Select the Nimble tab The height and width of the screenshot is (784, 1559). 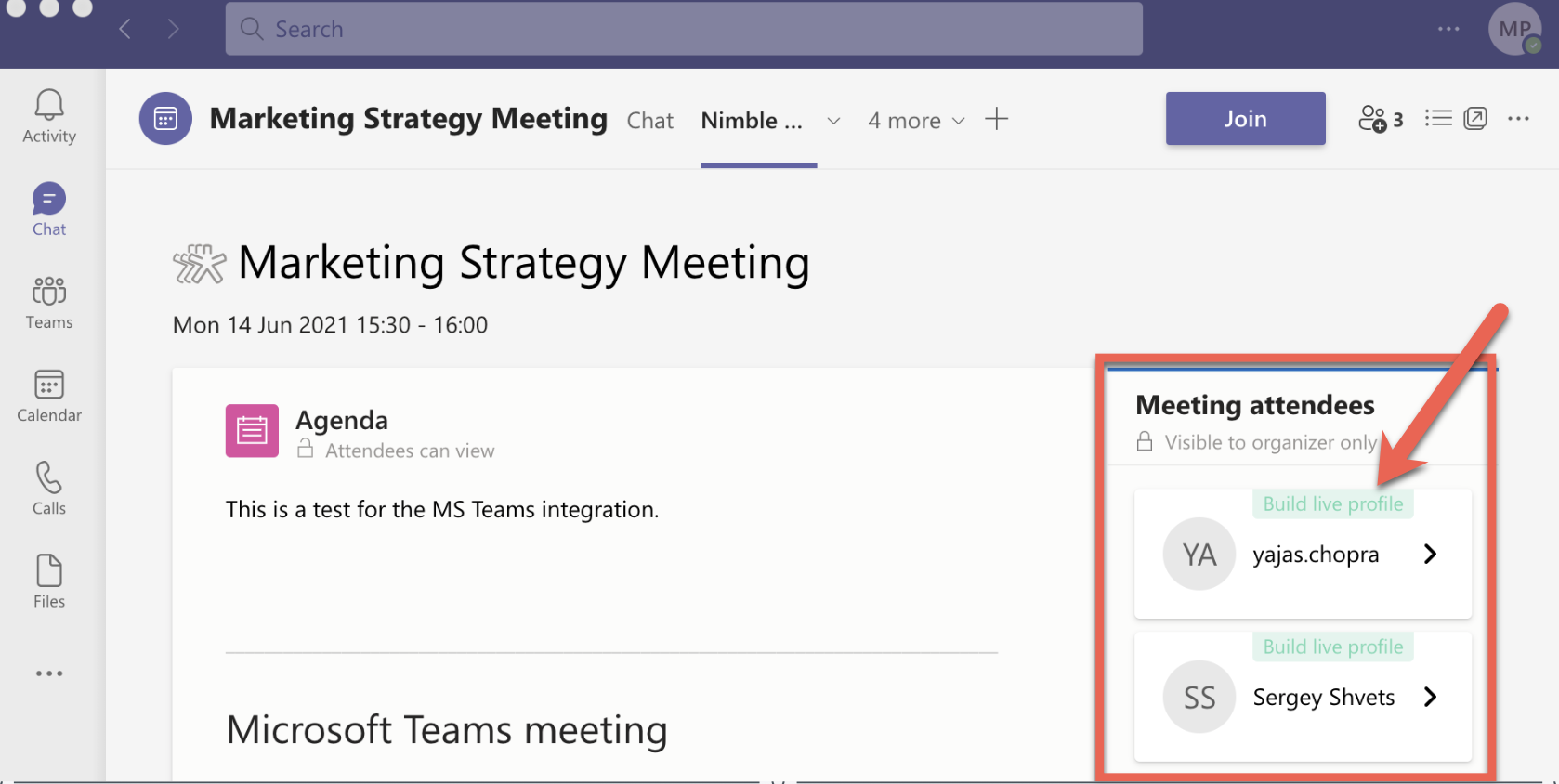751,121
